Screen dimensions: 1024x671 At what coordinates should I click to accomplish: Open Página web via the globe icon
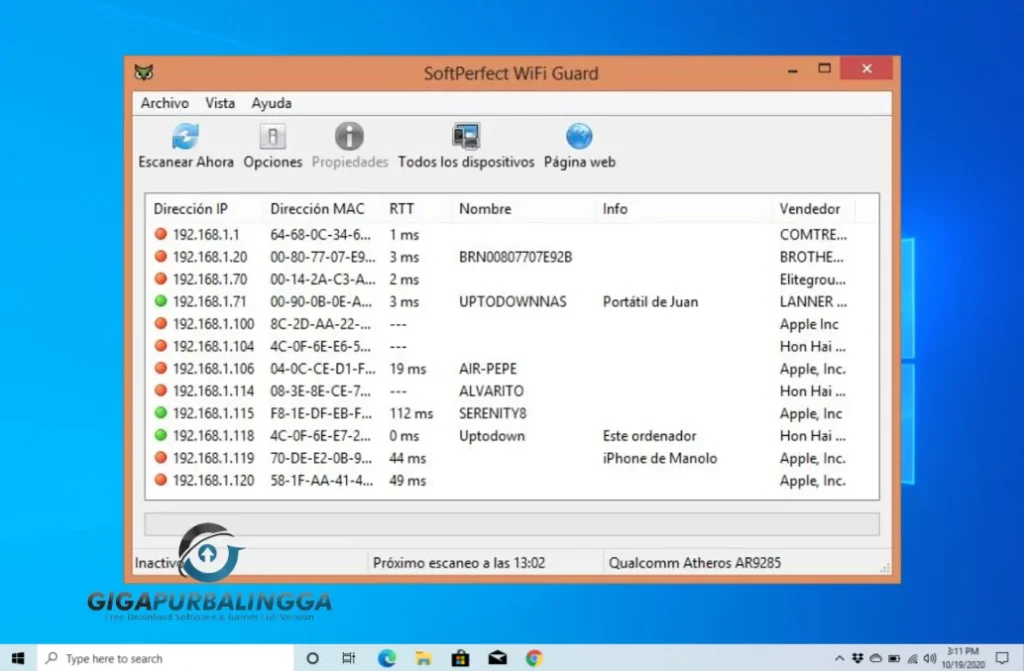click(578, 134)
